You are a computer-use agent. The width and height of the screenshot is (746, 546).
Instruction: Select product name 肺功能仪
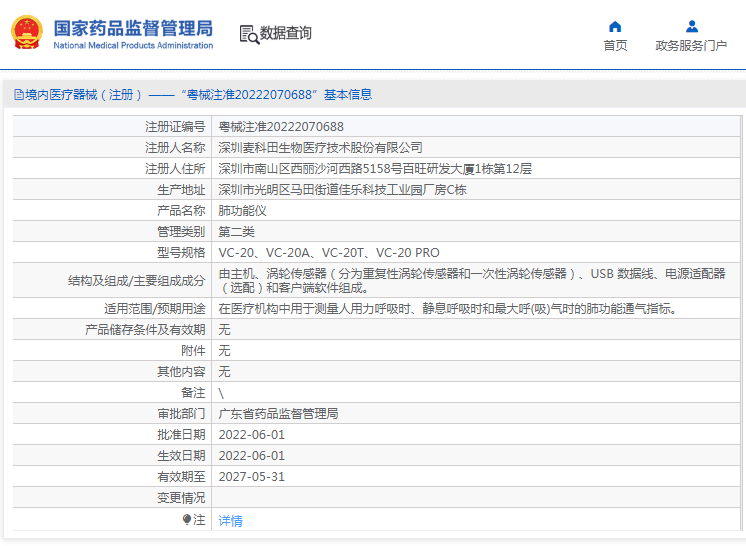click(x=242, y=211)
